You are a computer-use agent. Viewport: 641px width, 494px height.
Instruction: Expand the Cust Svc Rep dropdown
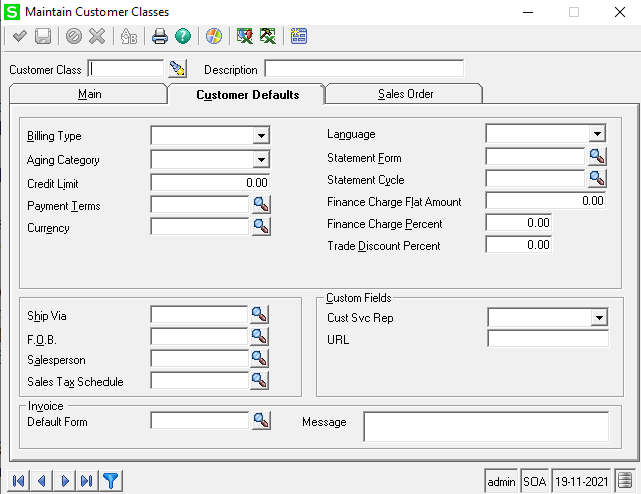point(599,317)
